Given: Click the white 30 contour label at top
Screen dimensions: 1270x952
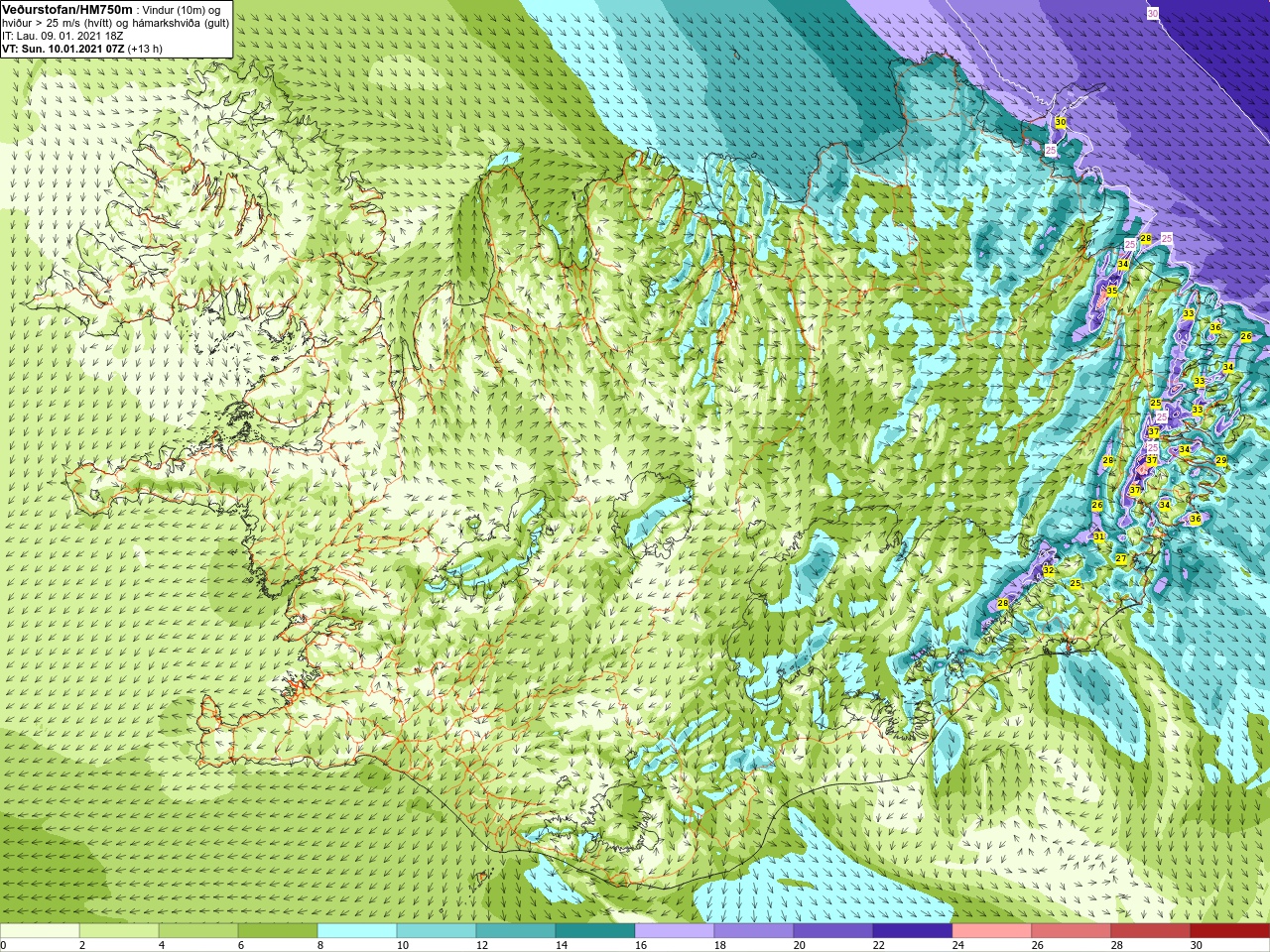Looking at the screenshot, I should pos(1152,13).
